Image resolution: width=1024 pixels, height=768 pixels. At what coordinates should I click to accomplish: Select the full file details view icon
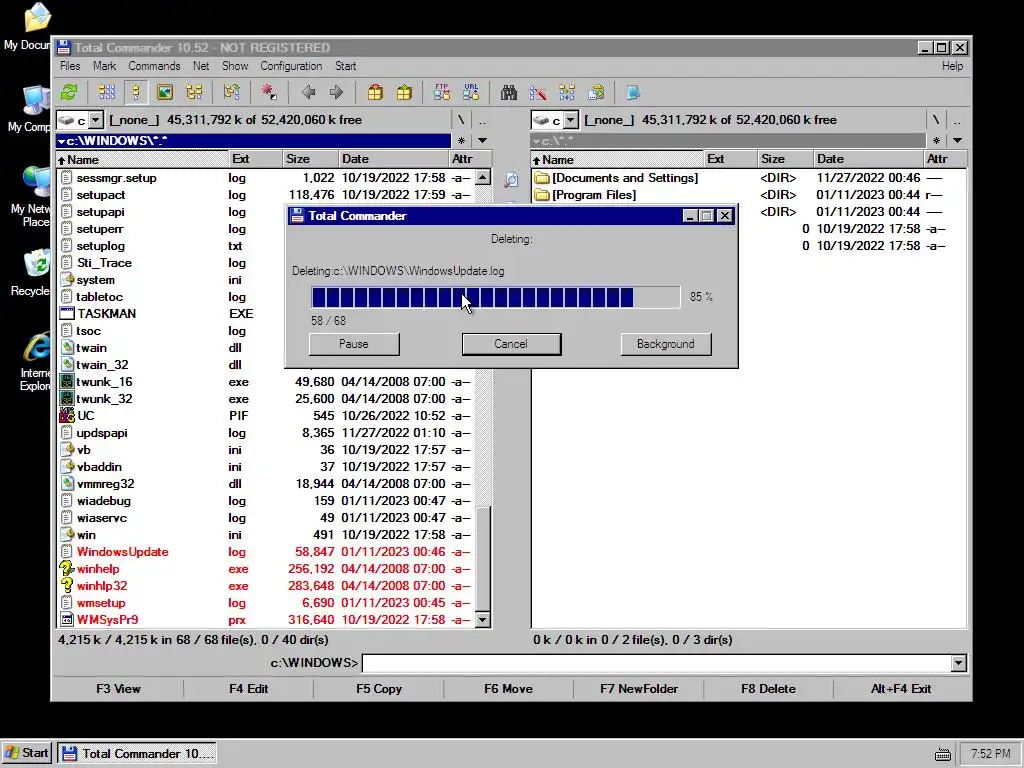136,92
